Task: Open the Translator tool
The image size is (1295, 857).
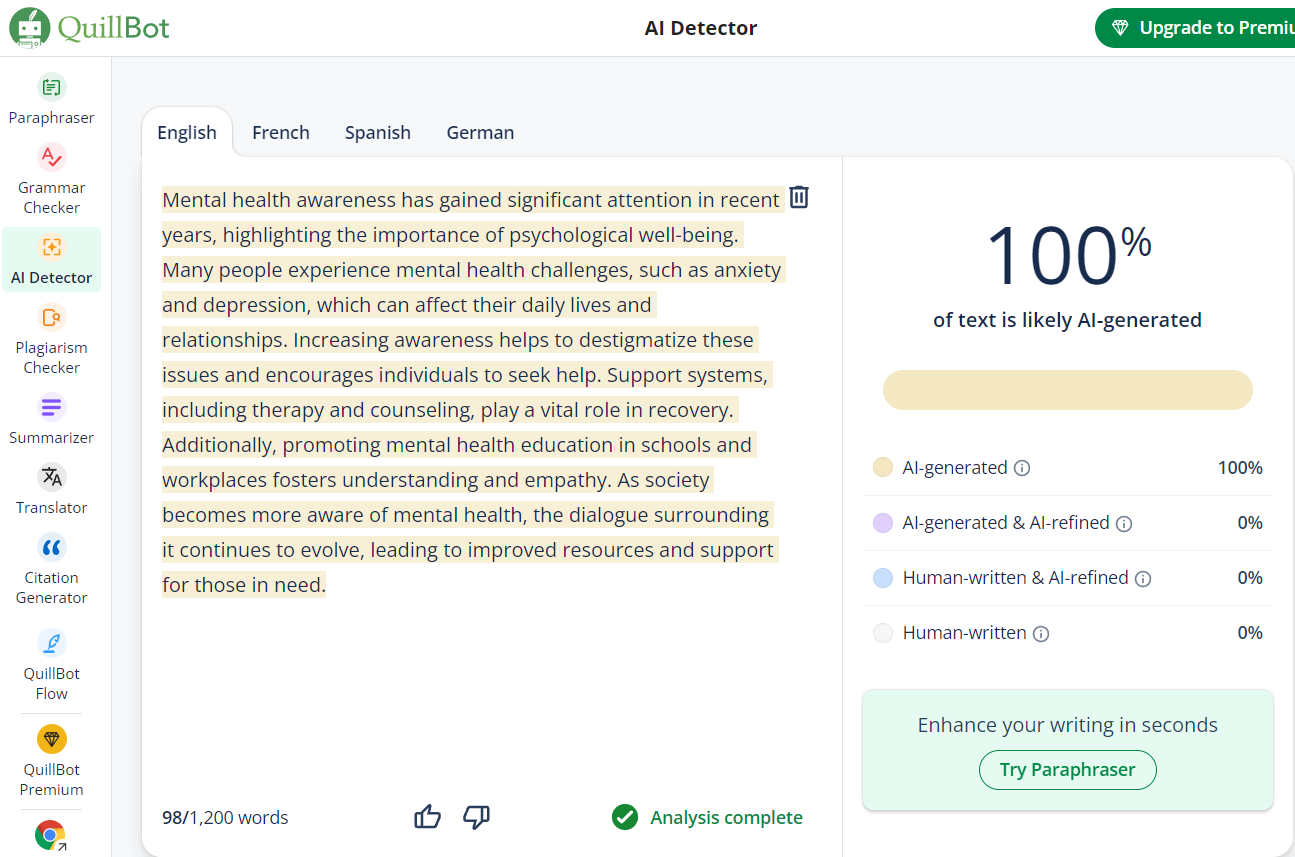Action: pos(52,490)
